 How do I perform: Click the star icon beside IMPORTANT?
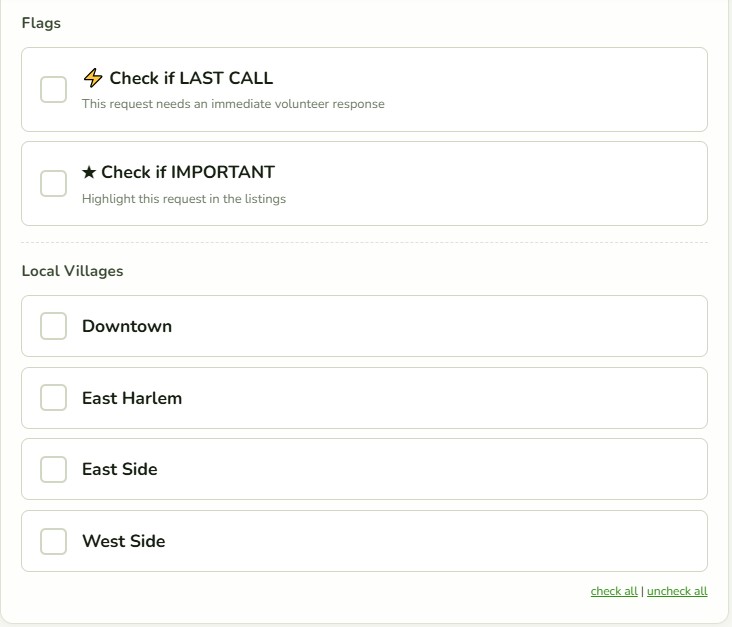coord(89,172)
